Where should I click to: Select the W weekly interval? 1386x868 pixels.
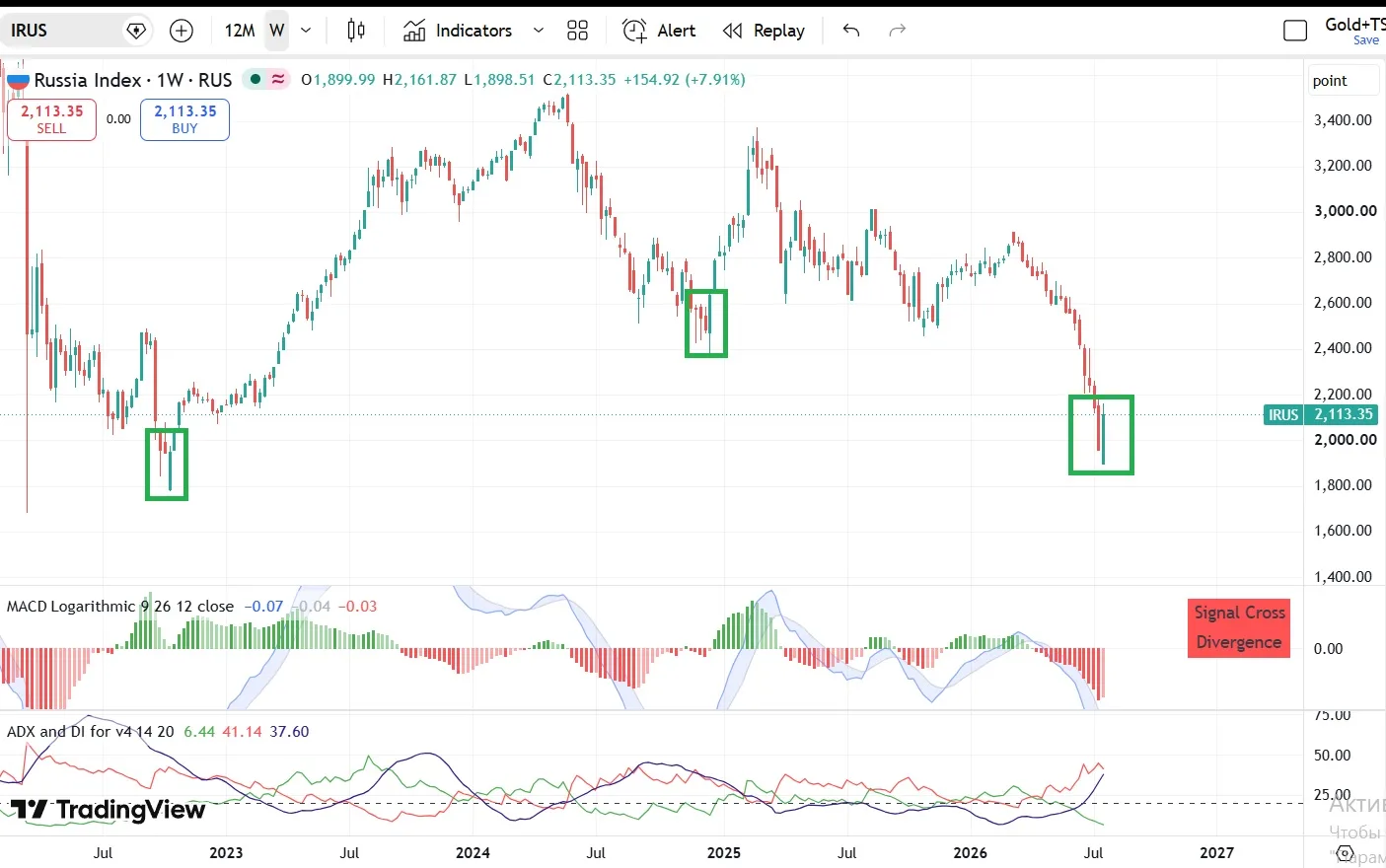tap(277, 31)
